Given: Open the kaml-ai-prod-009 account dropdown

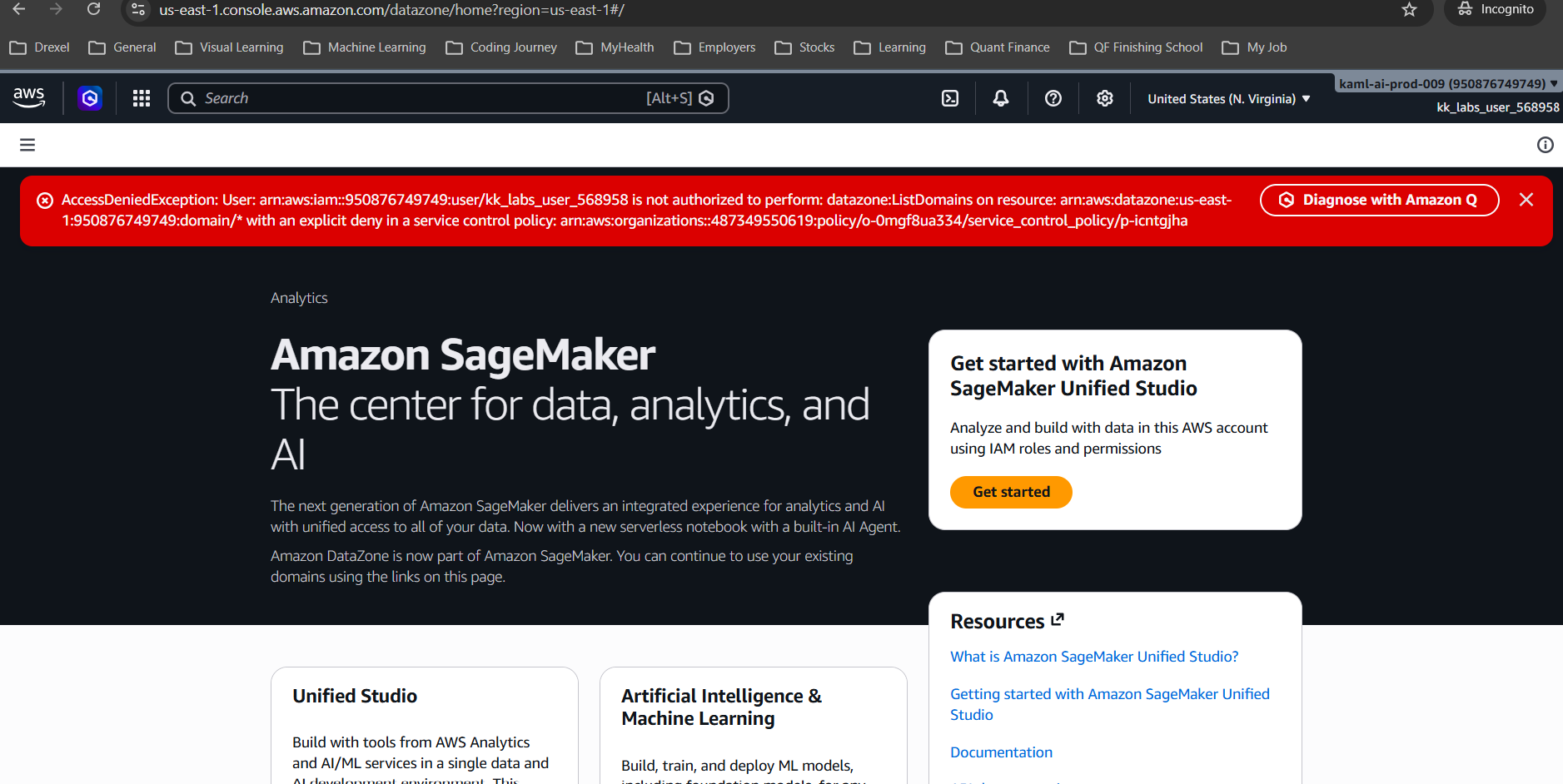Looking at the screenshot, I should click(x=1448, y=83).
